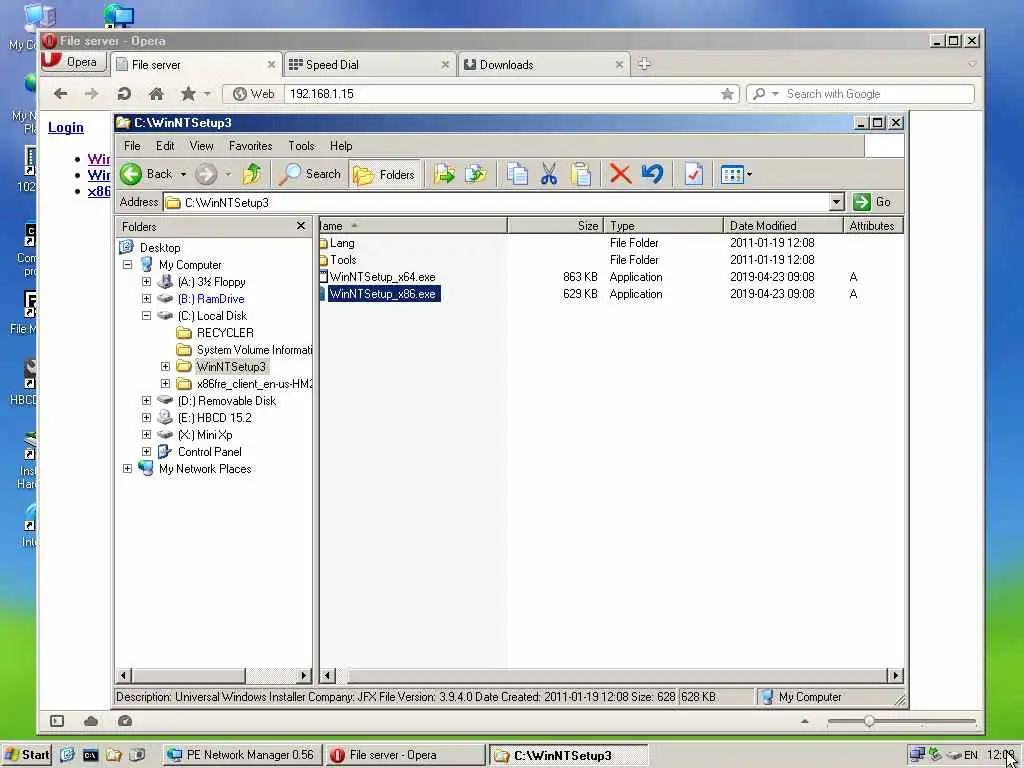Open the Tools menu
Image resolution: width=1024 pixels, height=768 pixels.
coord(301,146)
